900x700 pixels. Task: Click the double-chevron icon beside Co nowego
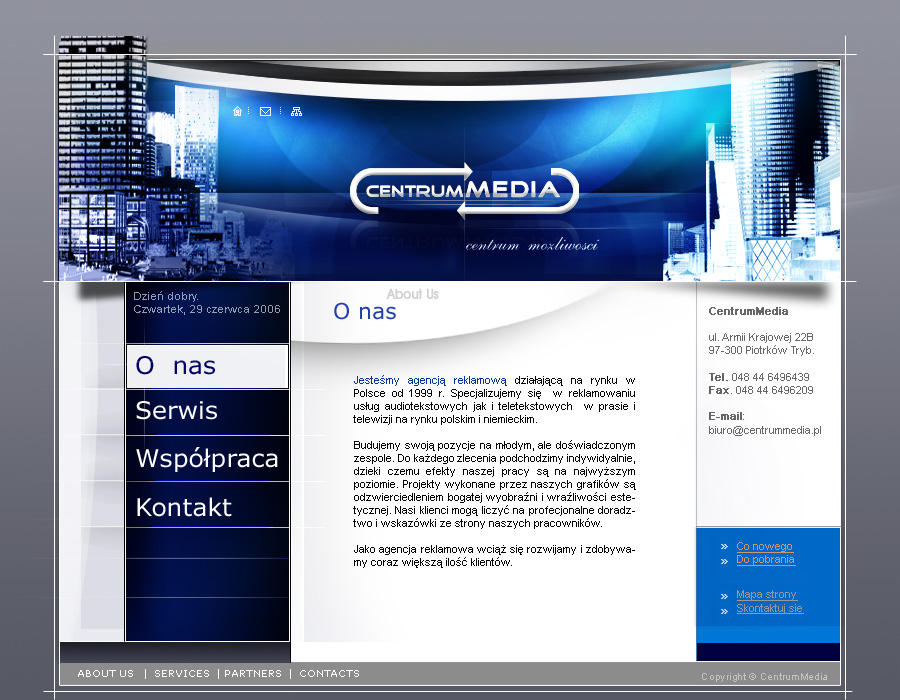pyautogui.click(x=723, y=546)
